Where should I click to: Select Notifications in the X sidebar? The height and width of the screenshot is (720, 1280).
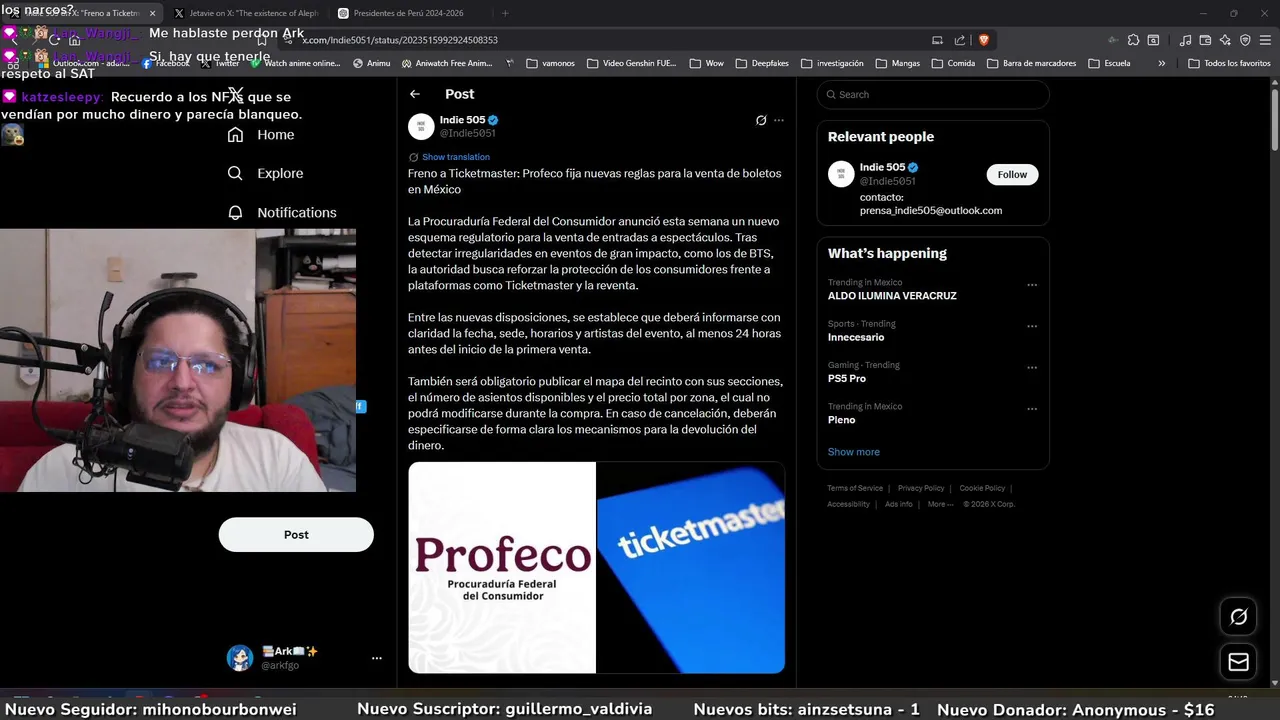pyautogui.click(x=282, y=212)
